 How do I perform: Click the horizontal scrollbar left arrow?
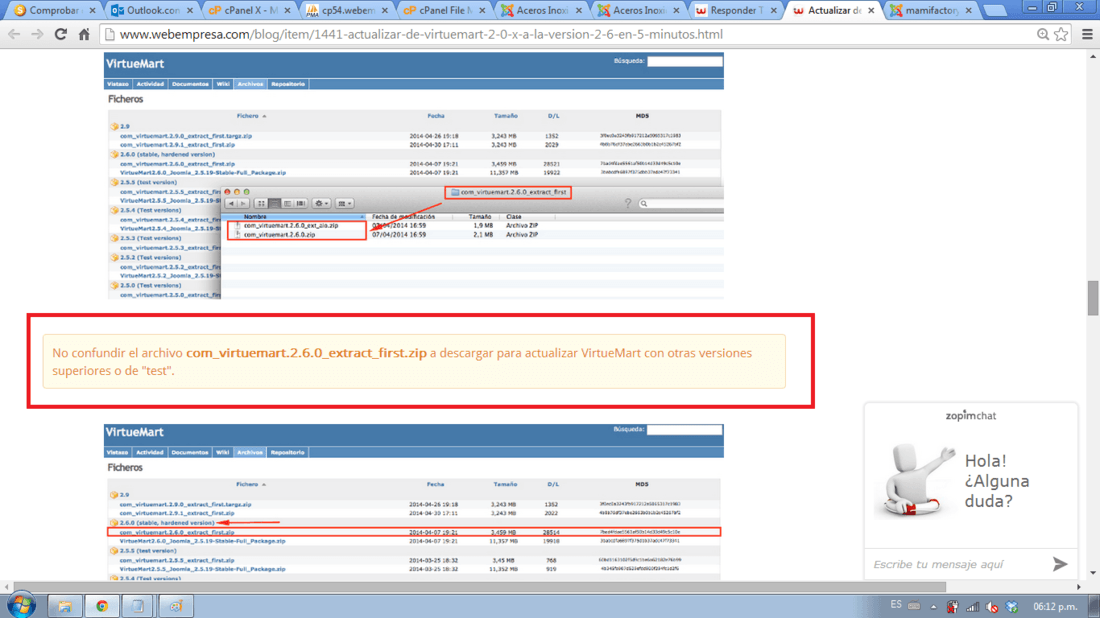click(x=6, y=586)
